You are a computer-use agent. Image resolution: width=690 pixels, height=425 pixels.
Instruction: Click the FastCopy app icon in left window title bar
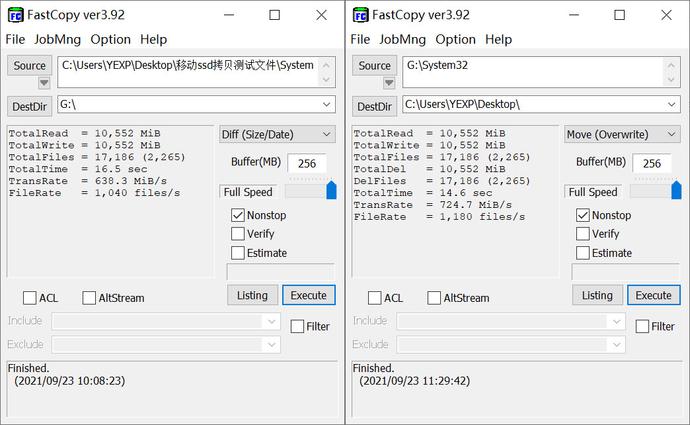16,15
